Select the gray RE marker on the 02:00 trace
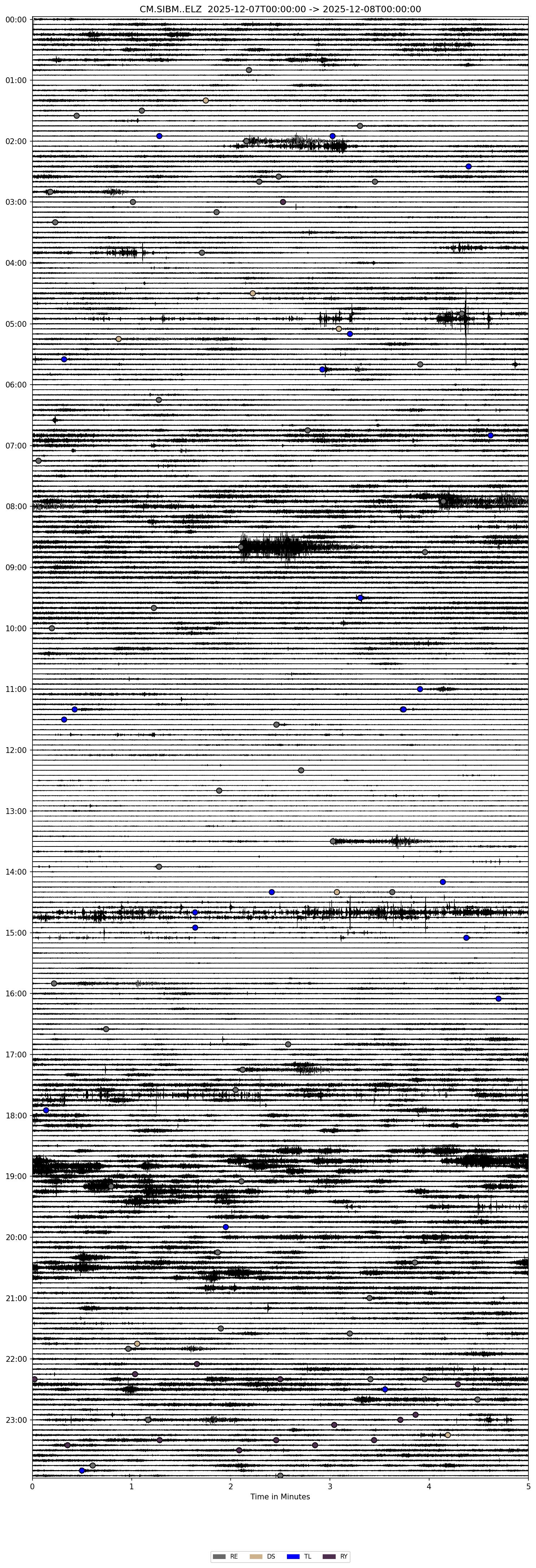The height and width of the screenshot is (1568, 536). point(247,141)
